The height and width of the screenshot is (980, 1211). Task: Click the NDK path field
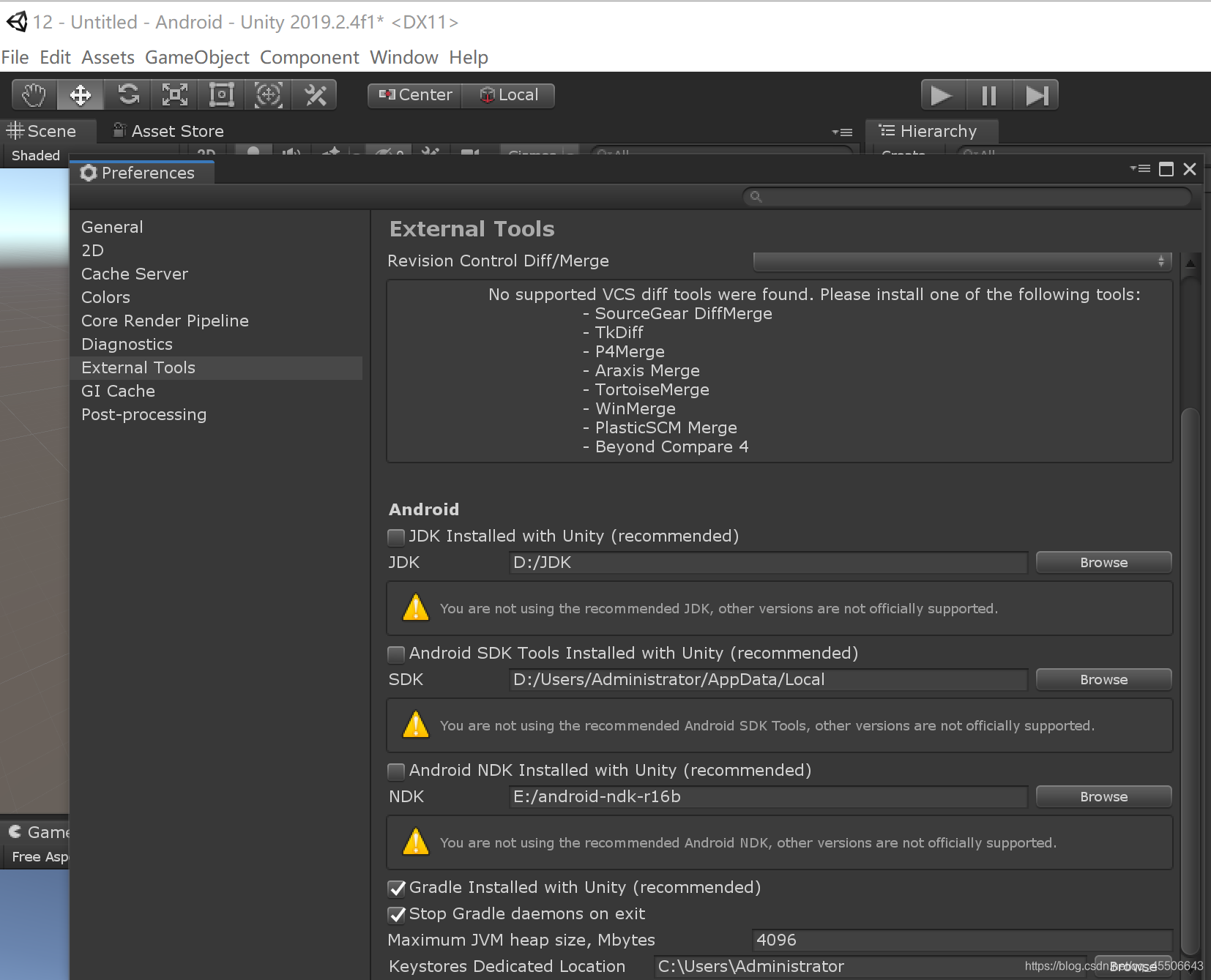tap(768, 796)
